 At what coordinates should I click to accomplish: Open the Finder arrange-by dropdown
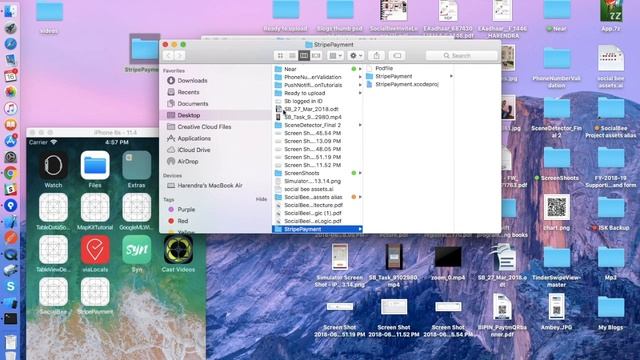(x=336, y=56)
